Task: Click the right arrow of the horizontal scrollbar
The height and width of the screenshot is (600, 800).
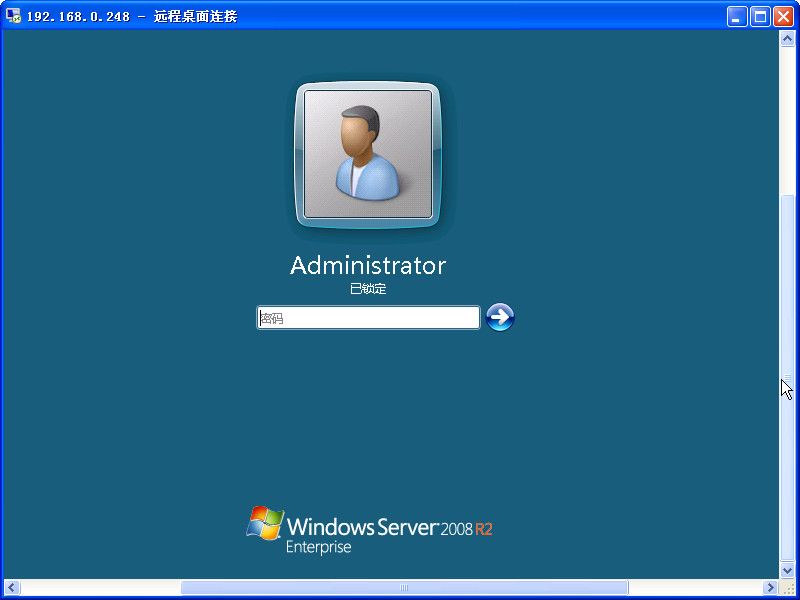Action: pos(768,589)
